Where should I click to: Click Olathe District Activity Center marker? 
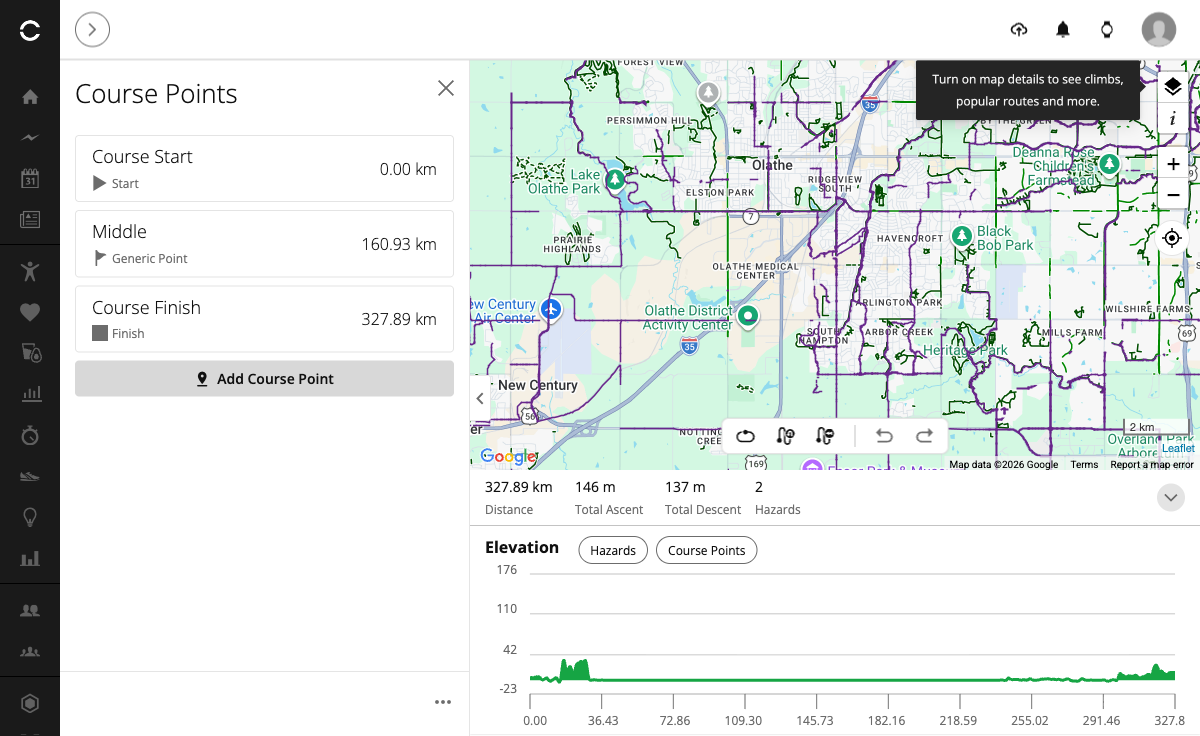coord(748,318)
